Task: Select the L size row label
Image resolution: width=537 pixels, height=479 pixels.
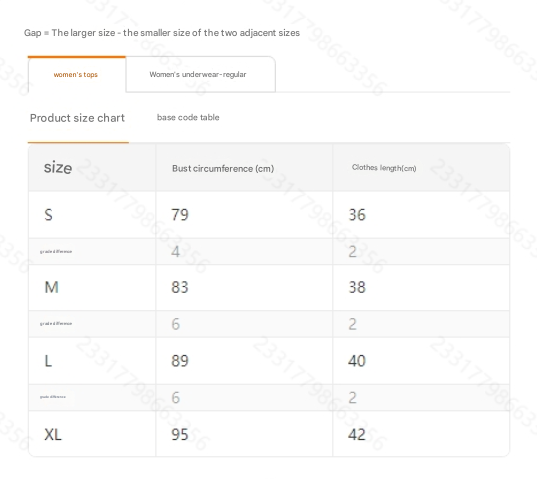Action: (x=48, y=361)
